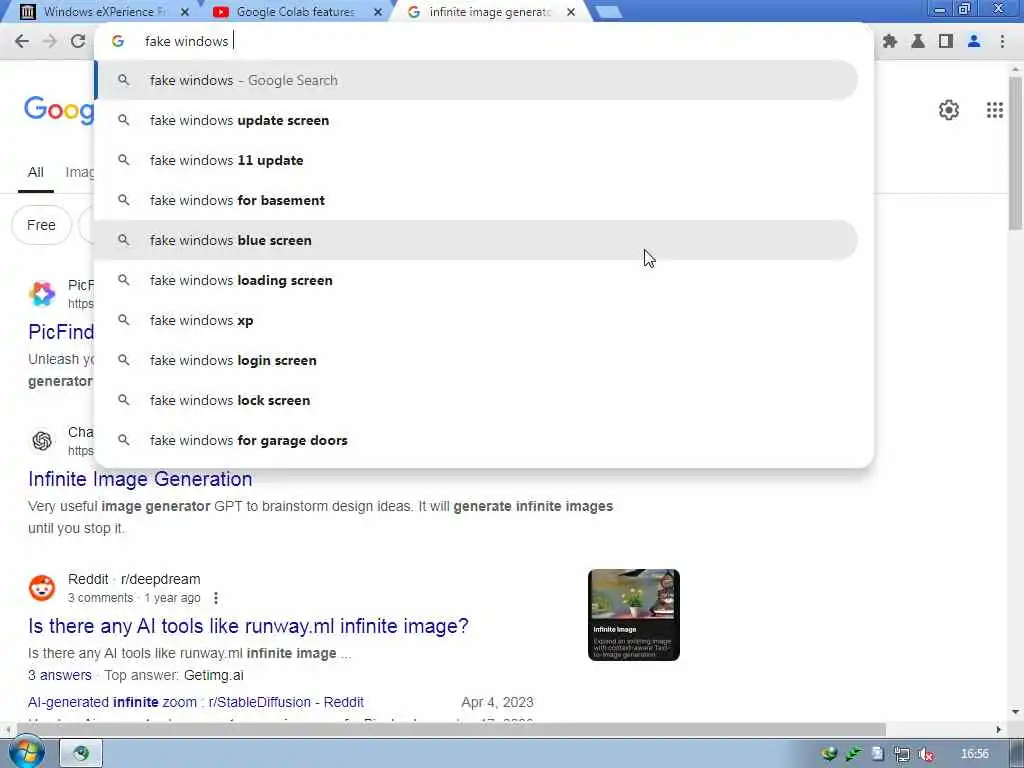
Task: Select the All results tab
Action: click(x=36, y=172)
